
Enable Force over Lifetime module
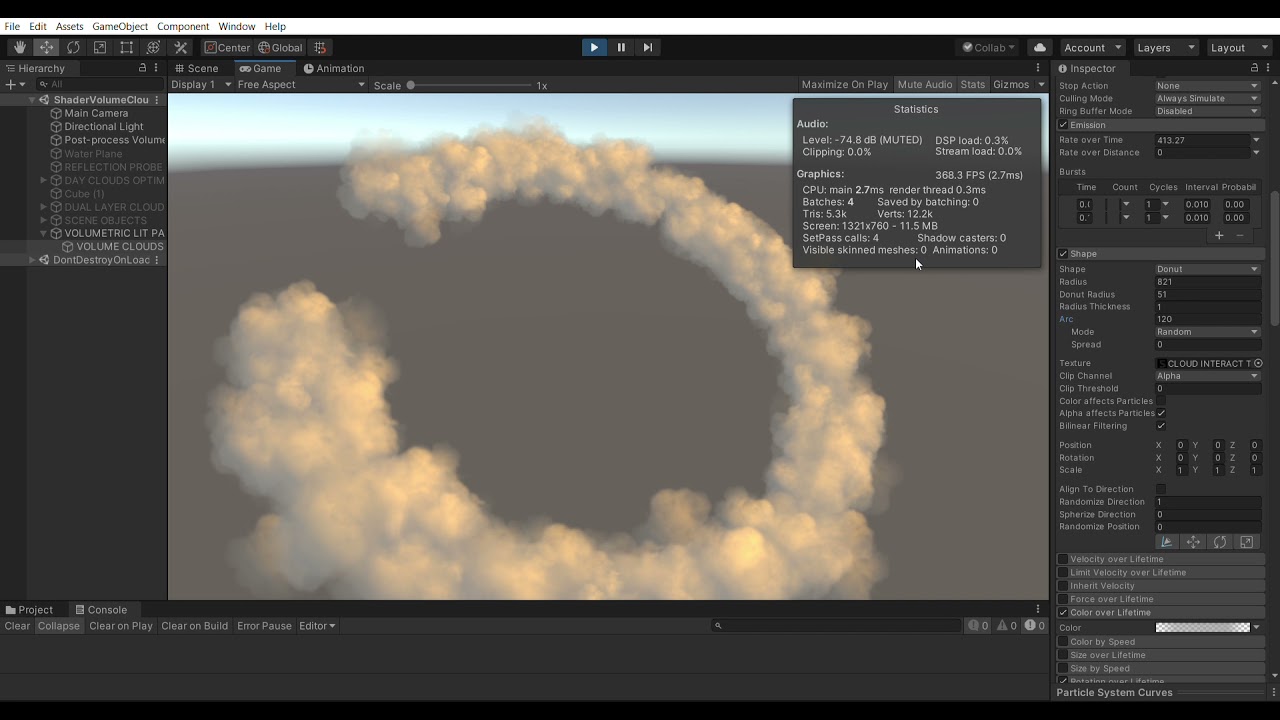click(x=1063, y=599)
